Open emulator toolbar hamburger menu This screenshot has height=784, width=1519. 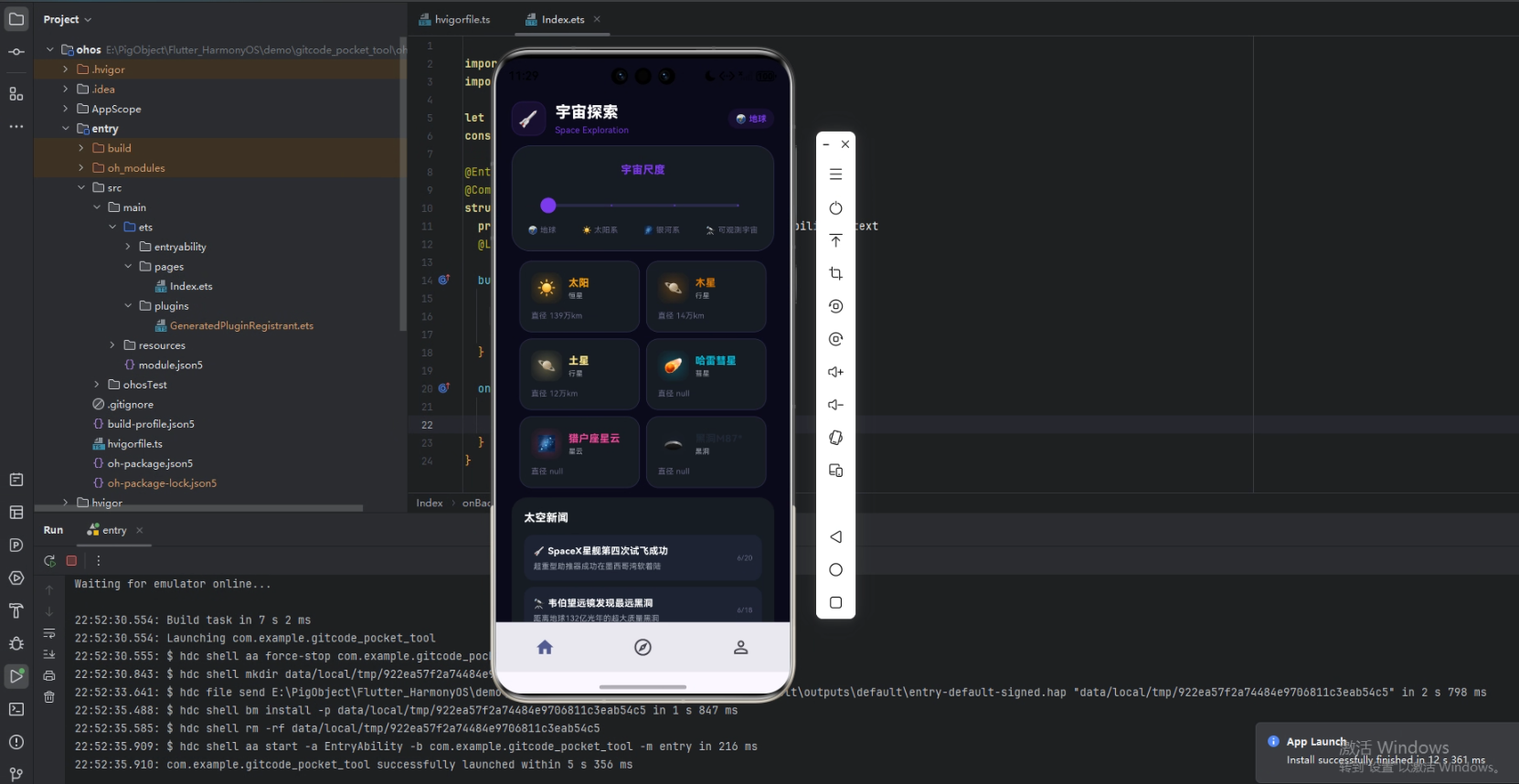coord(835,174)
